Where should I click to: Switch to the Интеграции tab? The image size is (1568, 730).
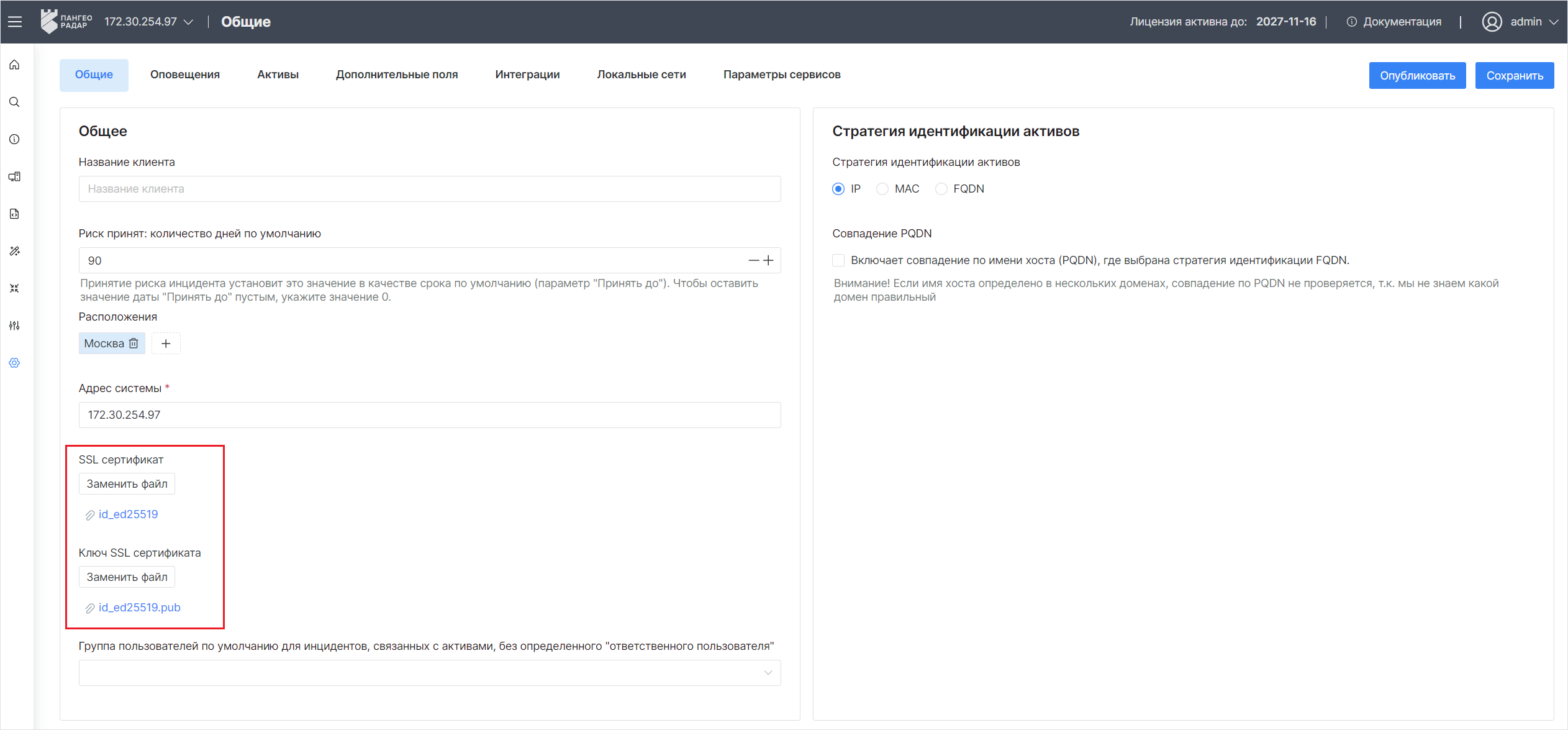(x=527, y=75)
